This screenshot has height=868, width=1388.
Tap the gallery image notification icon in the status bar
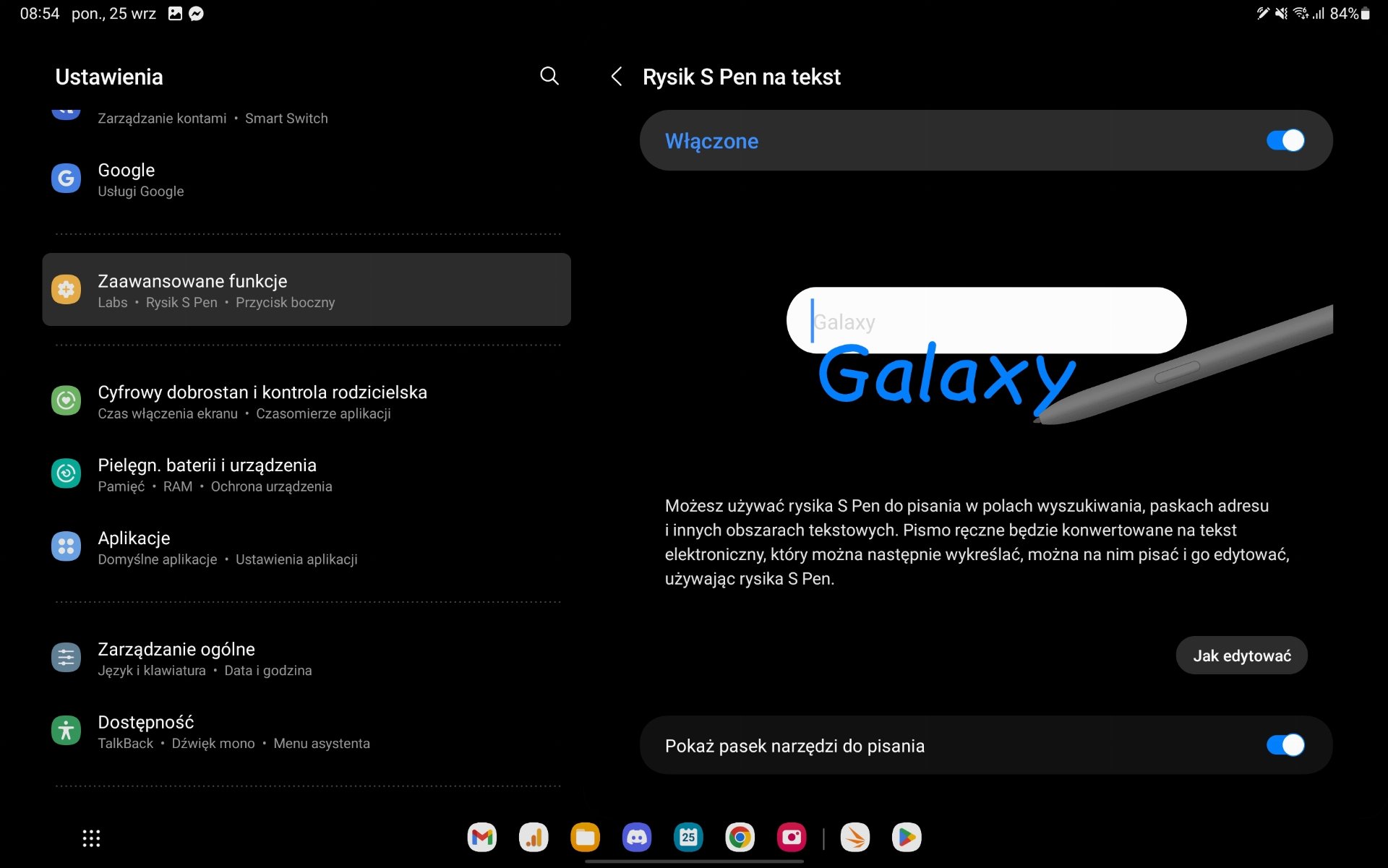click(x=175, y=14)
